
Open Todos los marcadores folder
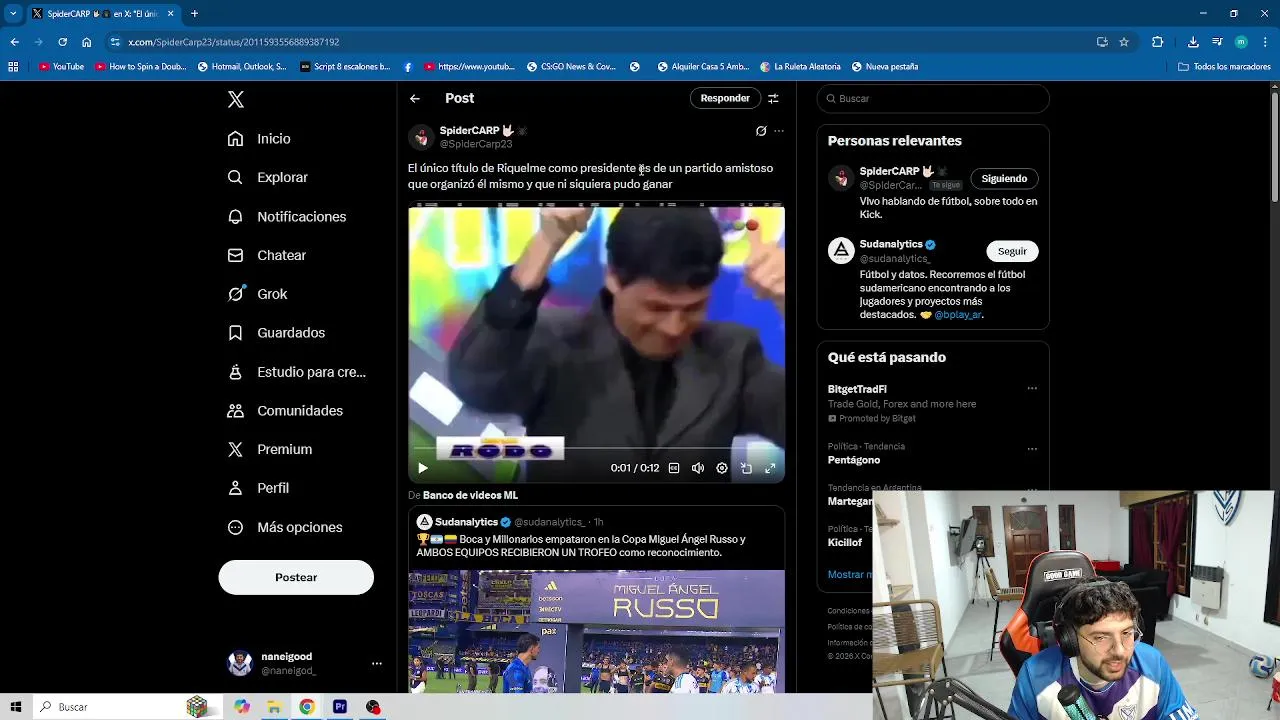point(1224,67)
